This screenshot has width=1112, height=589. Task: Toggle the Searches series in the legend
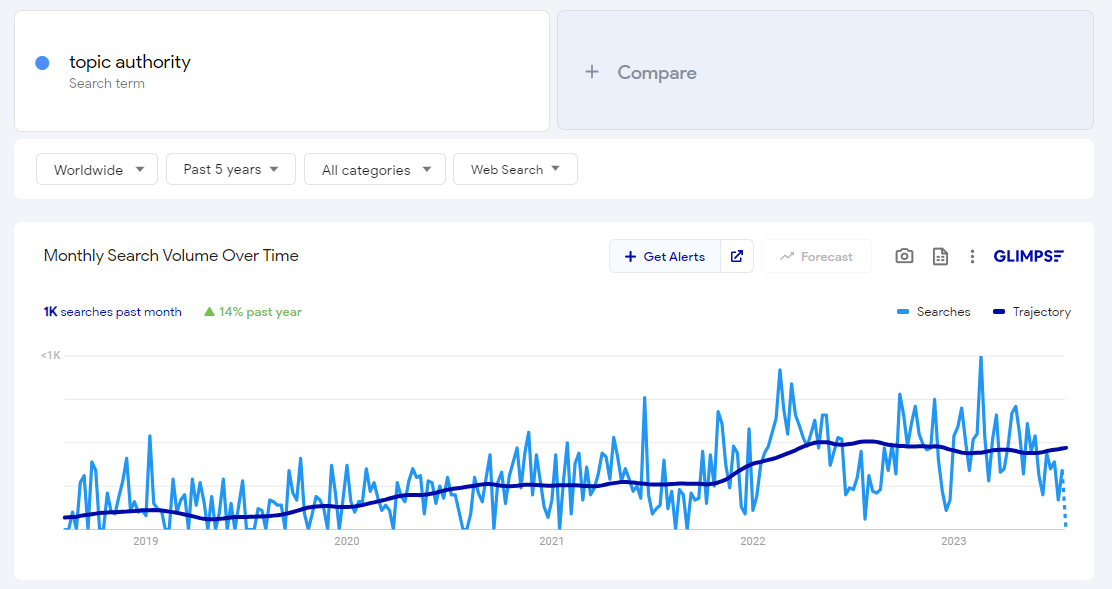click(934, 311)
